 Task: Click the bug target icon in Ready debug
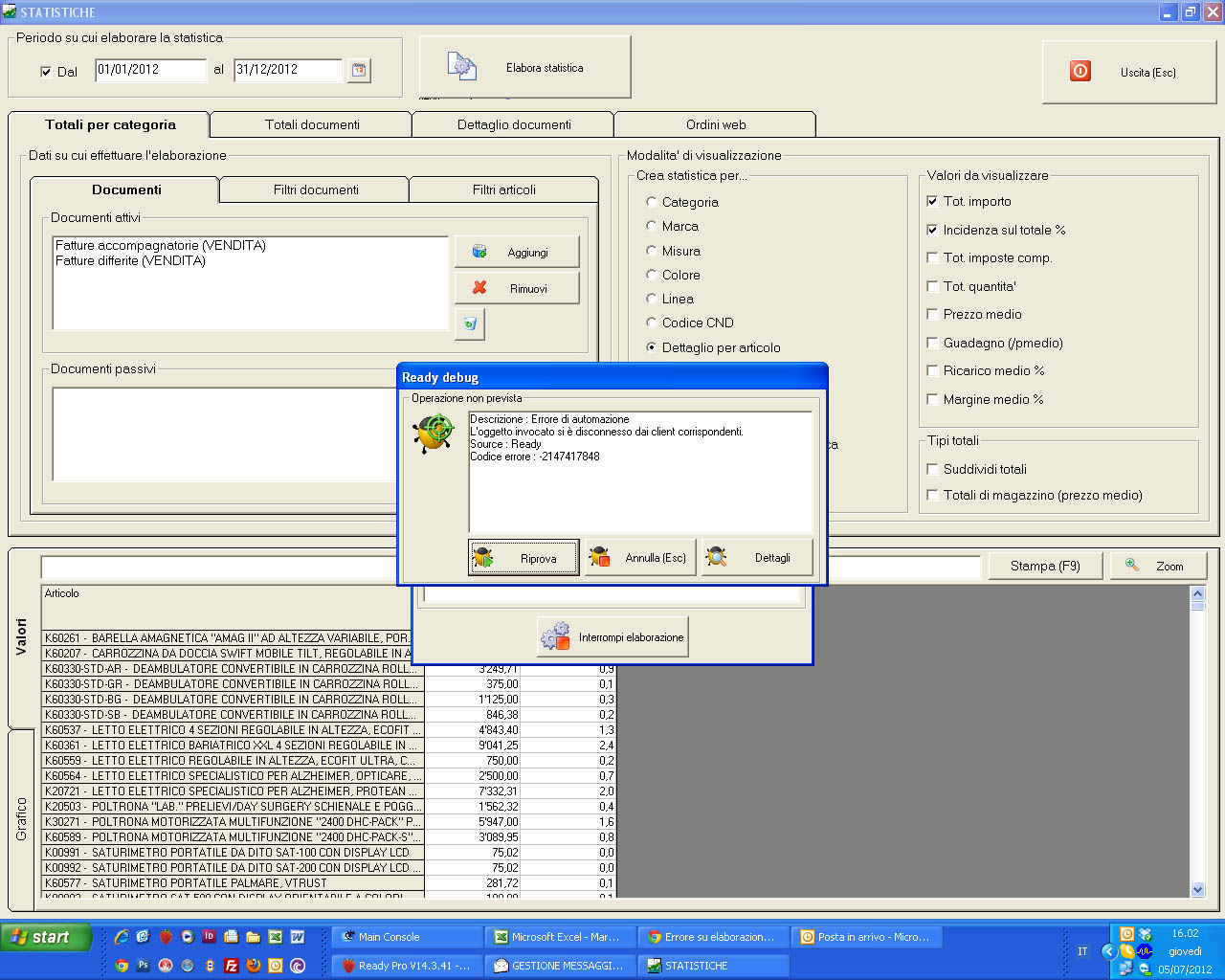pos(434,432)
